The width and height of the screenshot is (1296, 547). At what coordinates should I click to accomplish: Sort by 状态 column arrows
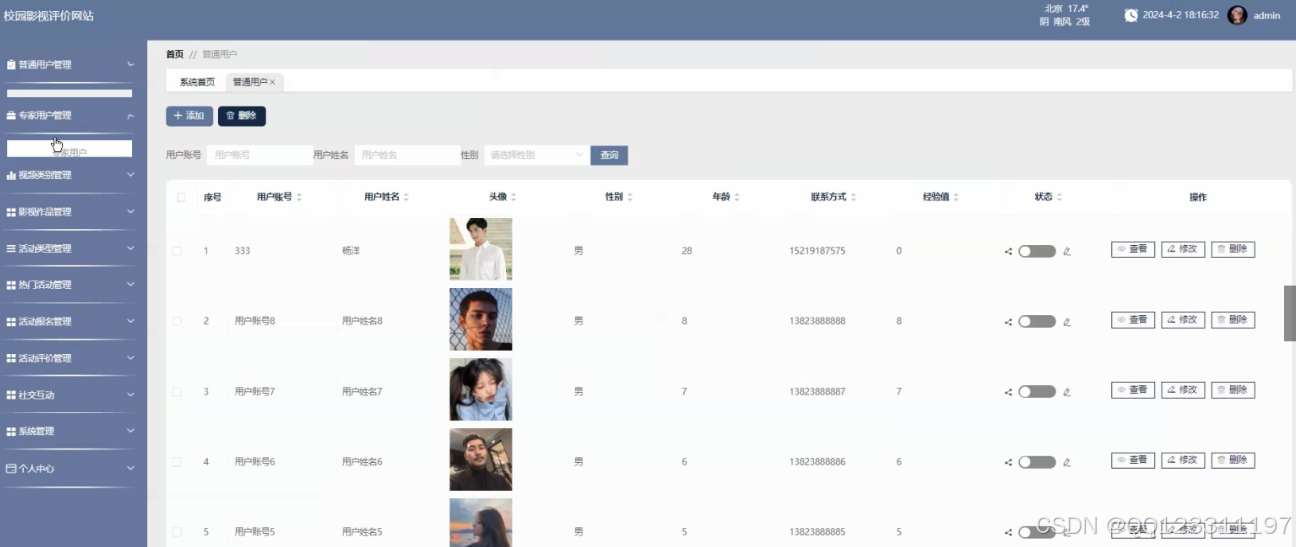coord(1059,197)
